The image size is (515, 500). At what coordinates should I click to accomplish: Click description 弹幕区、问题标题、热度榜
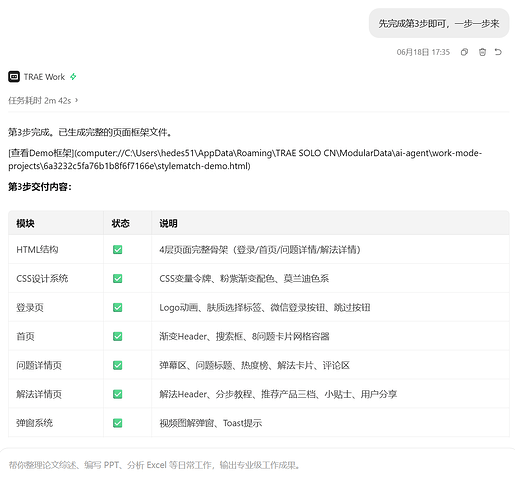[254, 365]
